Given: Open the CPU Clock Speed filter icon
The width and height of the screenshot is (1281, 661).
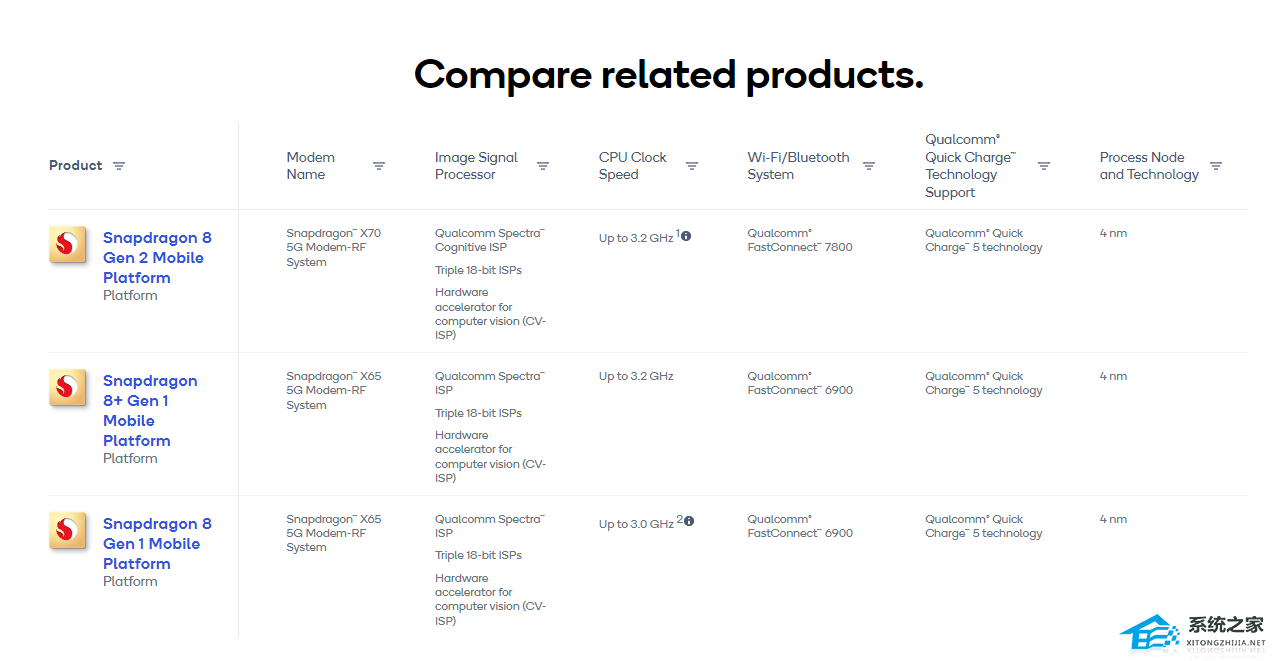Looking at the screenshot, I should coord(692,166).
